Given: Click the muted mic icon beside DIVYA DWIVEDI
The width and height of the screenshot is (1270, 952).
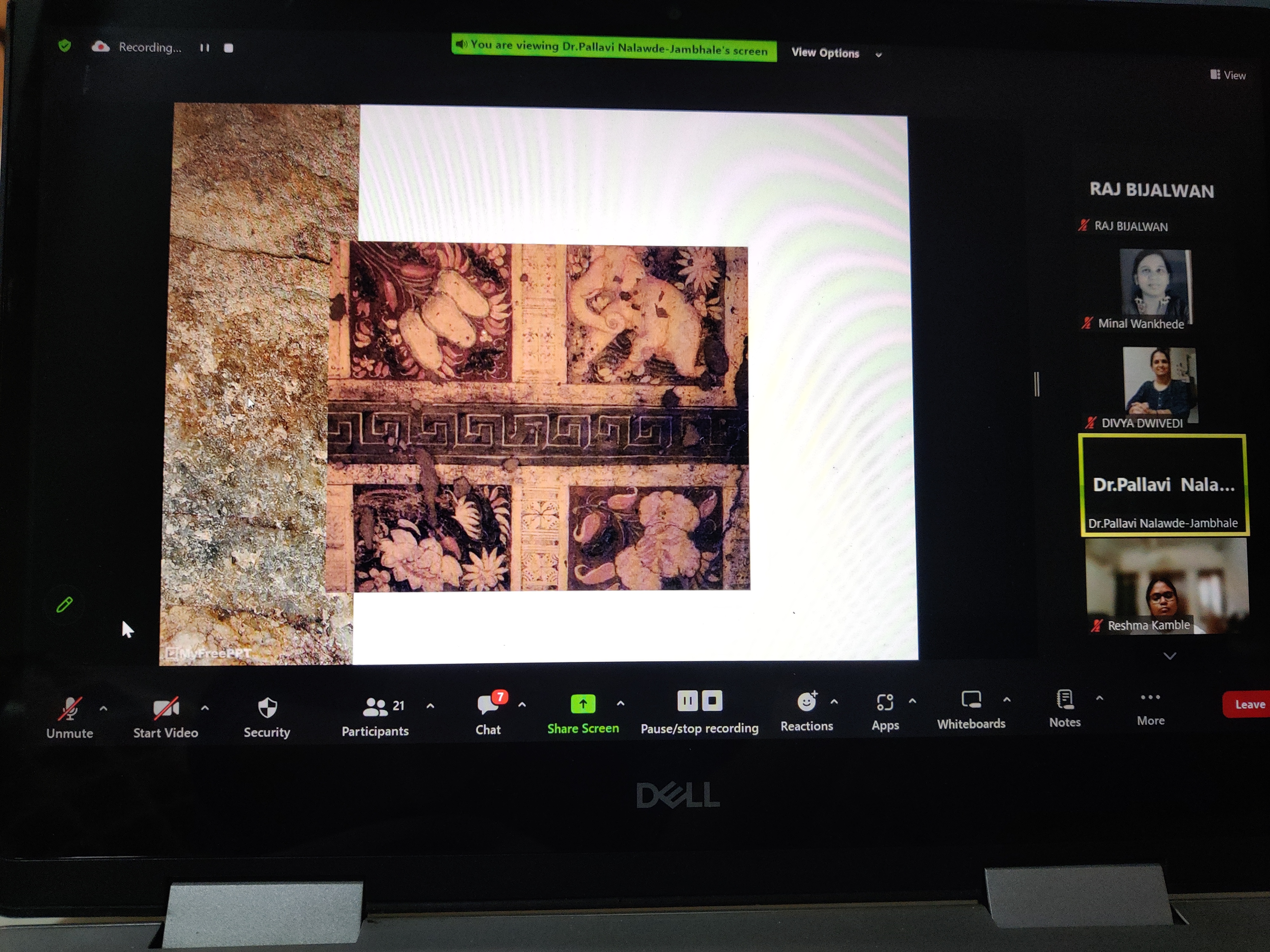Looking at the screenshot, I should [1090, 423].
